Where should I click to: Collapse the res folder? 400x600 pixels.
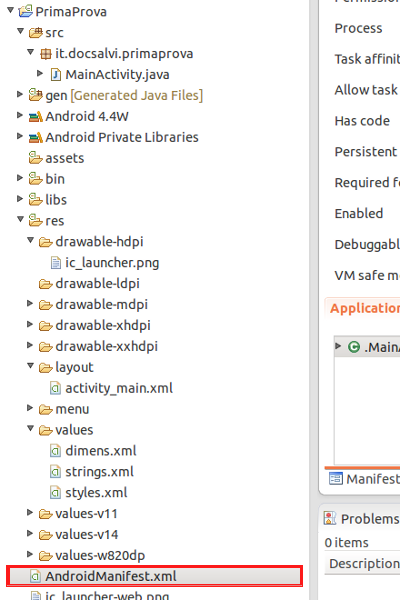tap(20, 220)
